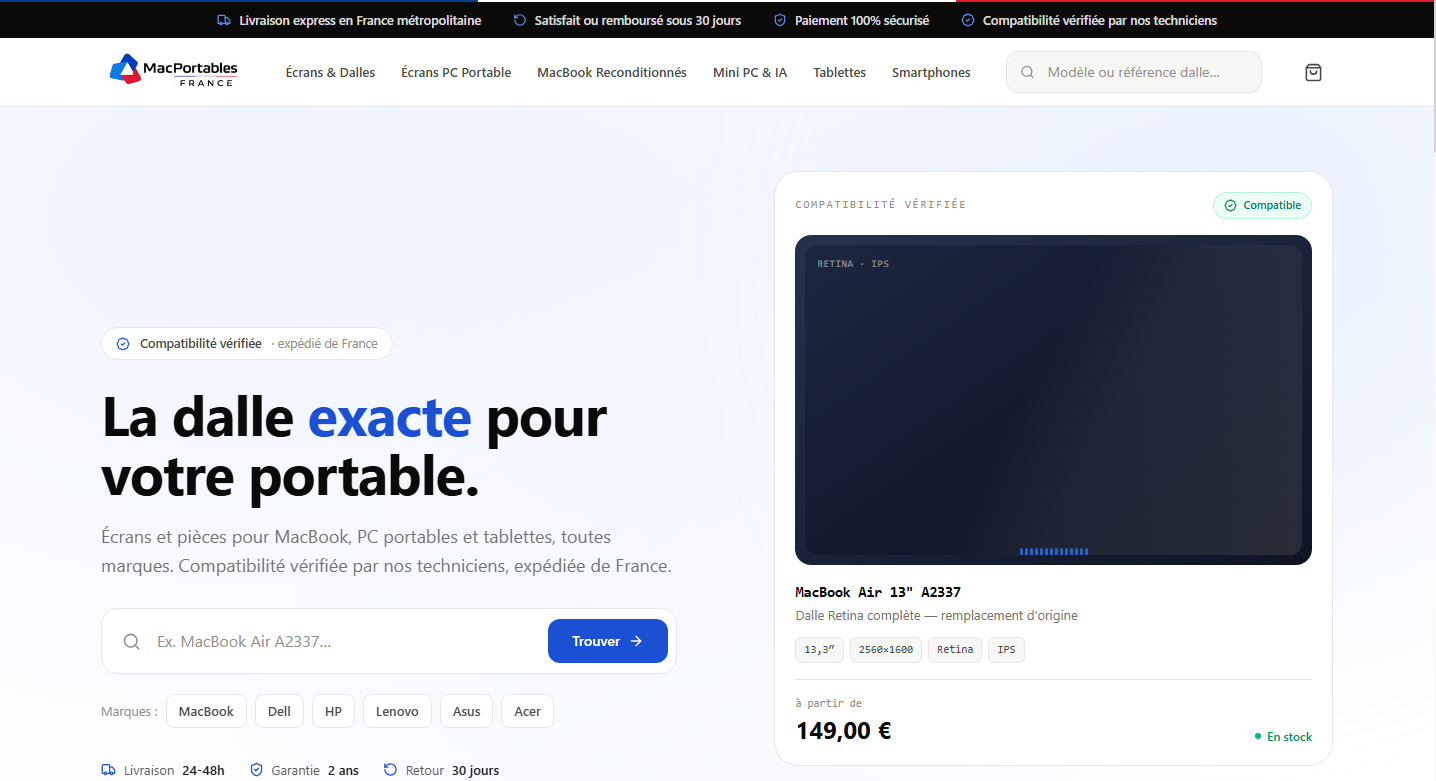Click the header search magnifier icon
Image resolution: width=1436 pixels, height=781 pixels.
[x=1027, y=72]
